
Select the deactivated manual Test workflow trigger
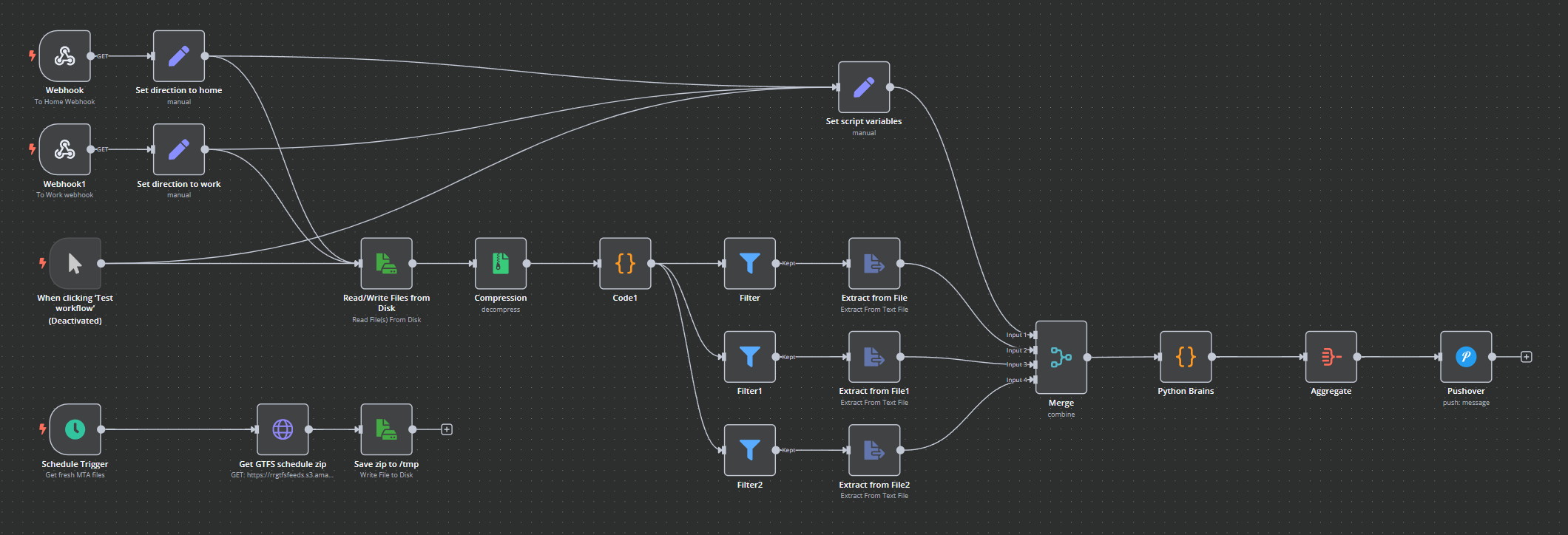click(75, 264)
